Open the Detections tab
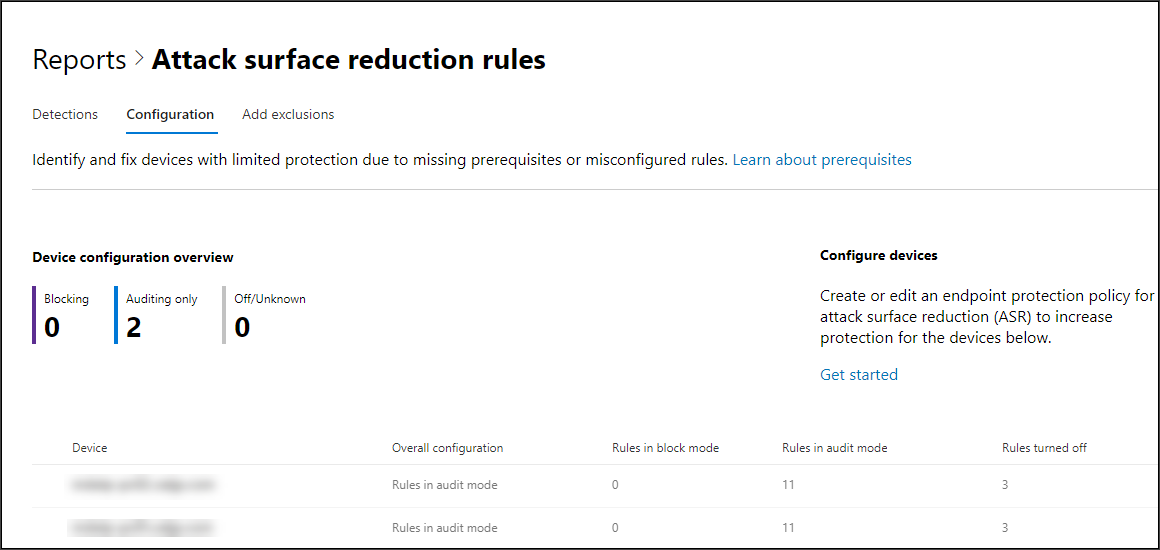The height and width of the screenshot is (550, 1160). pos(65,115)
